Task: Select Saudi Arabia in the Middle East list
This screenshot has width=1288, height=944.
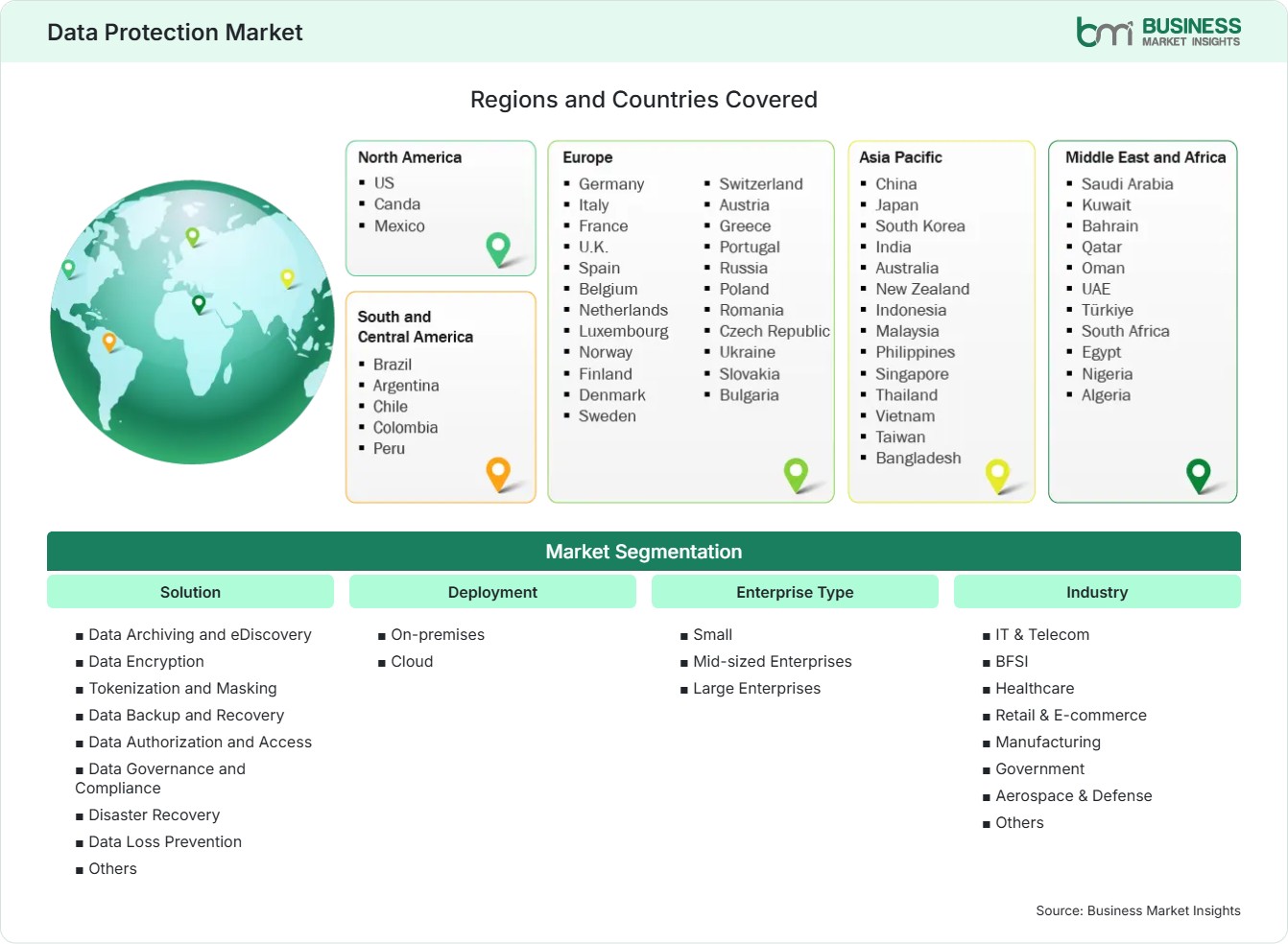Action: tap(1128, 184)
